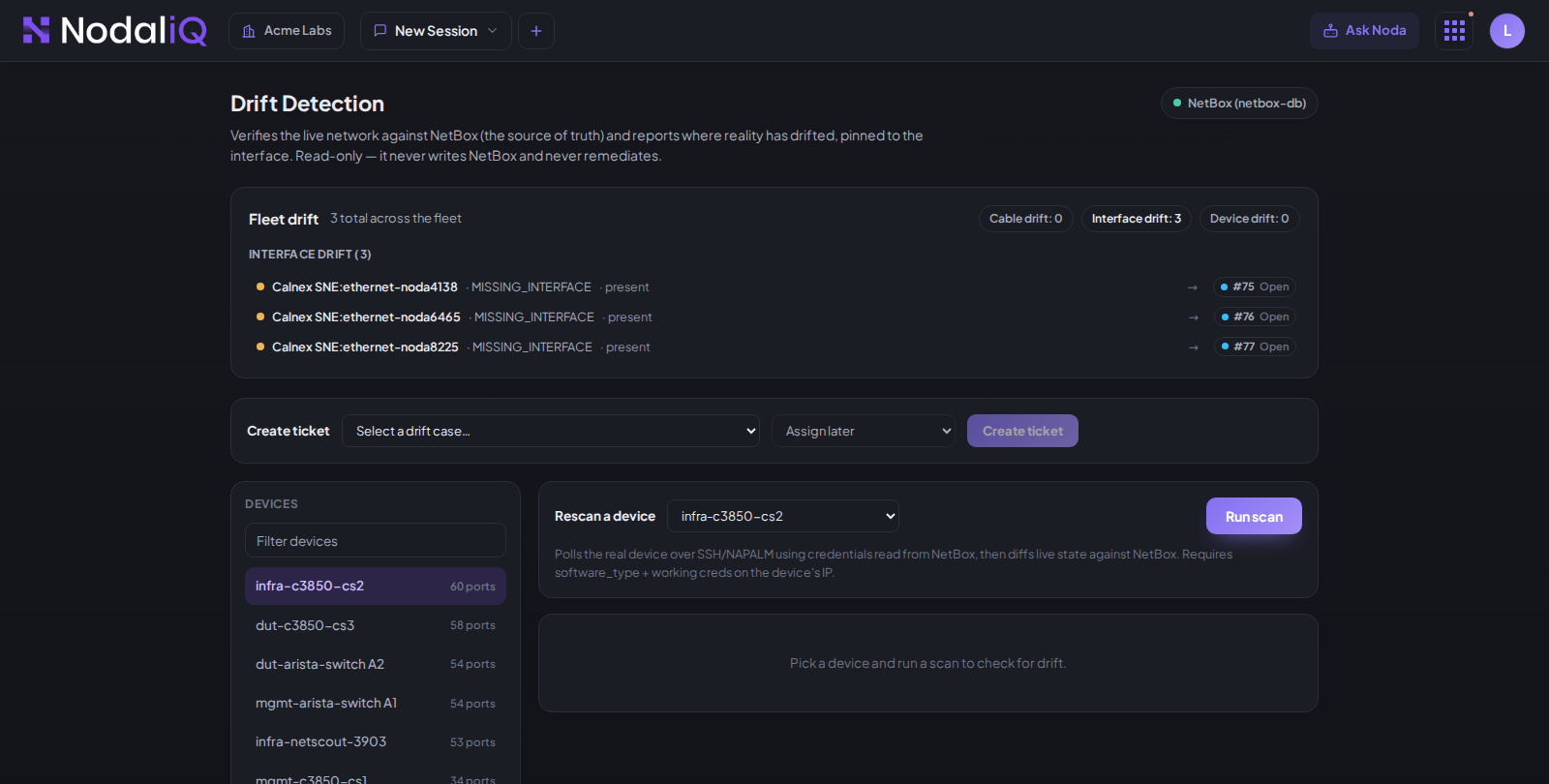This screenshot has height=784, width=1549.
Task: Toggle the Device drift: 0 filter chip
Action: (x=1249, y=219)
